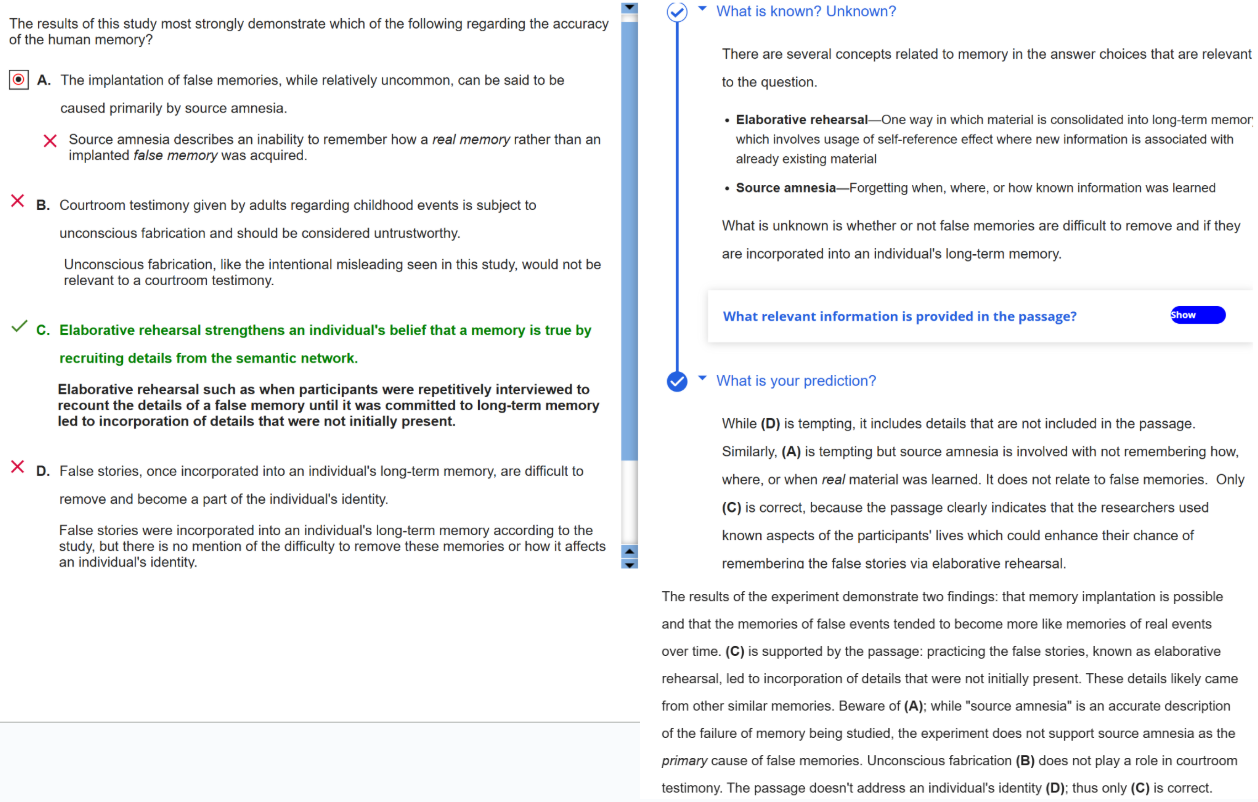This screenshot has height=802, width=1258.
Task: Click the check-circle icon beside What is known
Action: [677, 11]
